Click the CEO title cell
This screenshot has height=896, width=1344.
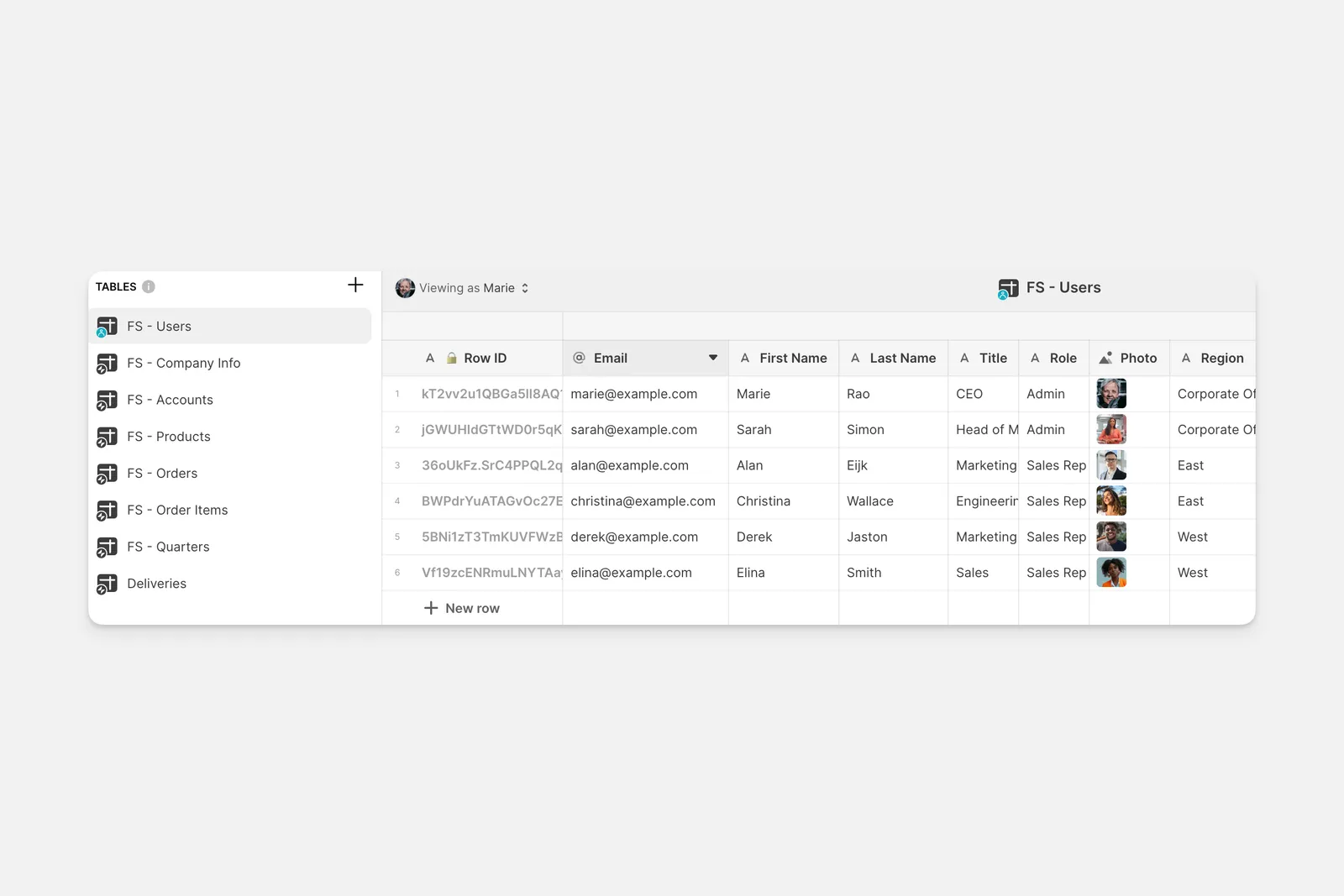984,394
